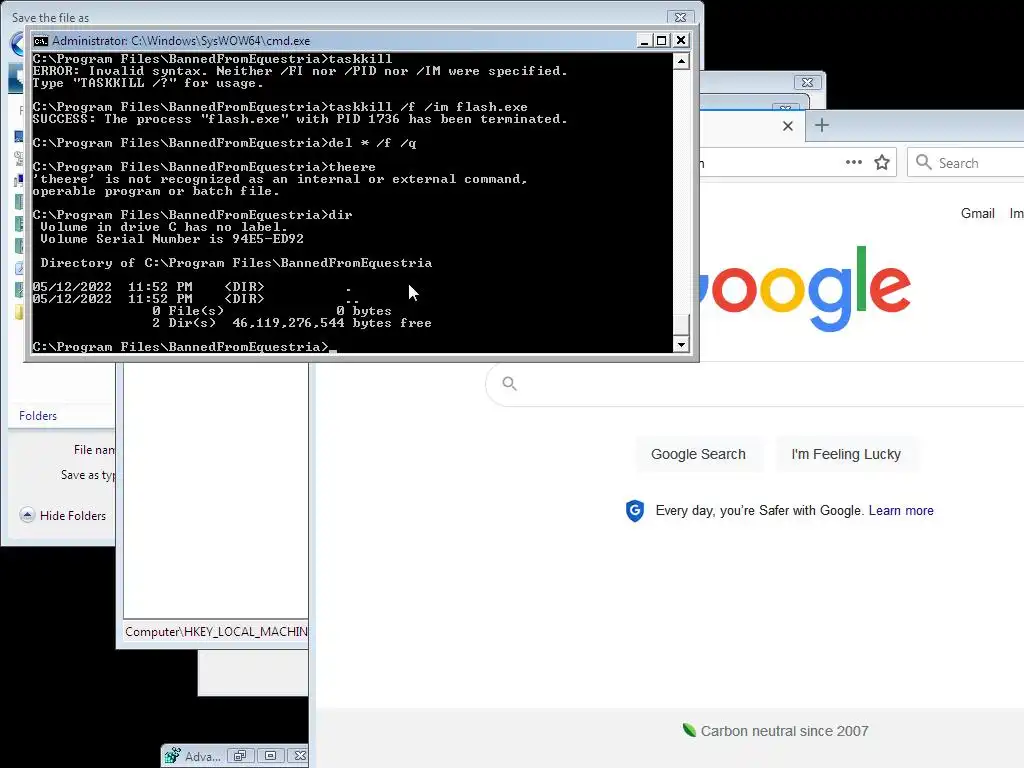Click the Google Search button
The height and width of the screenshot is (768, 1024).
pyautogui.click(x=698, y=454)
